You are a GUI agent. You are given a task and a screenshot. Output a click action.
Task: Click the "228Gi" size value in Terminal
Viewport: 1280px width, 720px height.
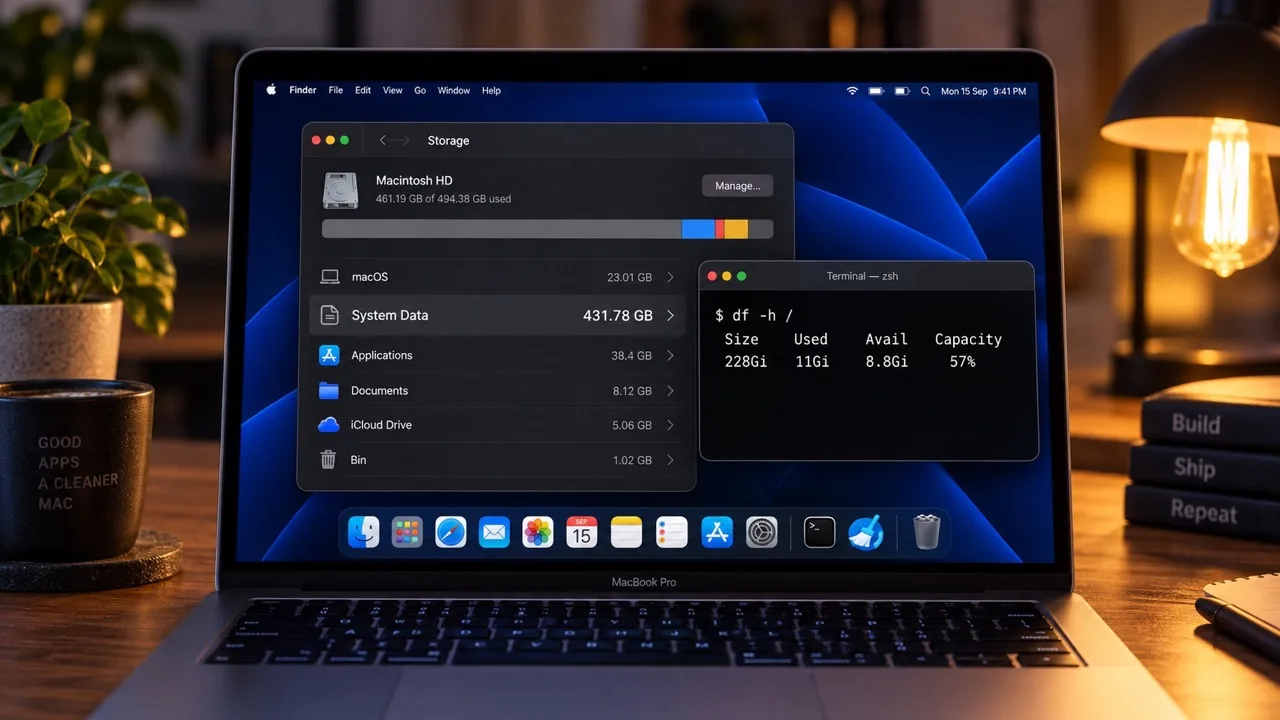[746, 361]
